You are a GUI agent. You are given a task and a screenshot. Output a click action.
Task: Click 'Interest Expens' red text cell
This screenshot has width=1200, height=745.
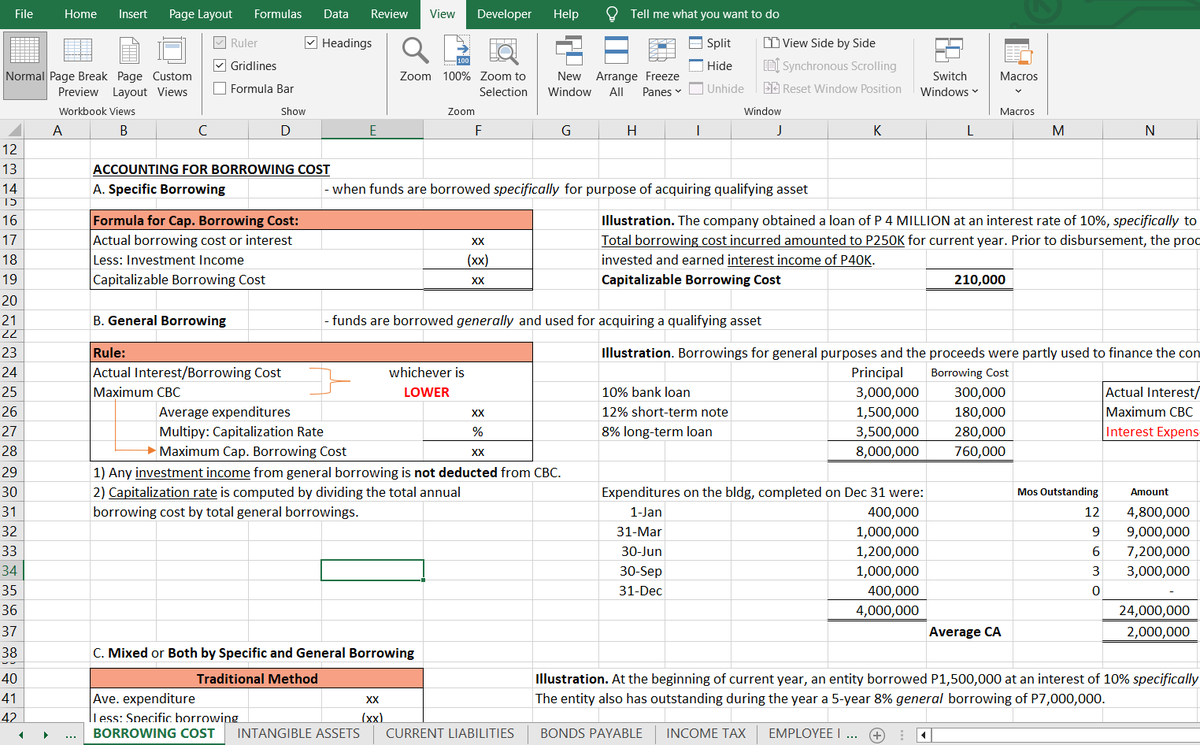[x=1152, y=432]
